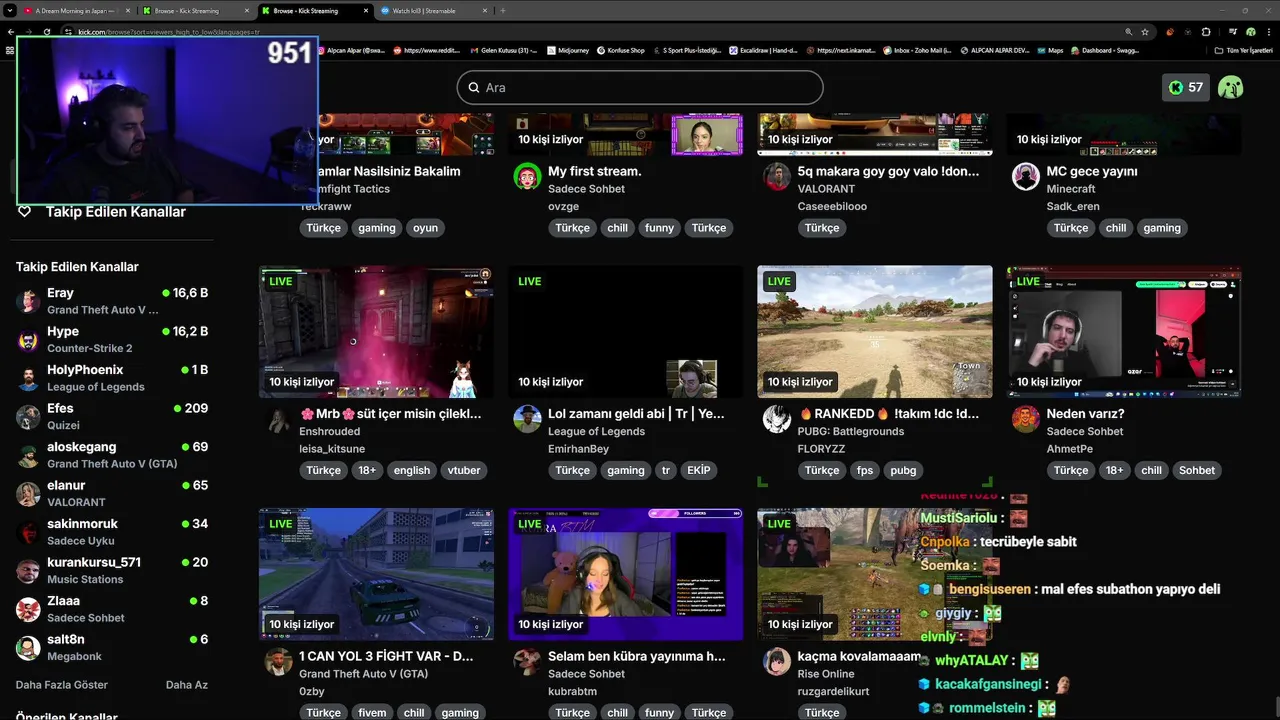This screenshot has height=720, width=1280.
Task: Open aloskegang avatar in sidebar
Action: click(29, 455)
